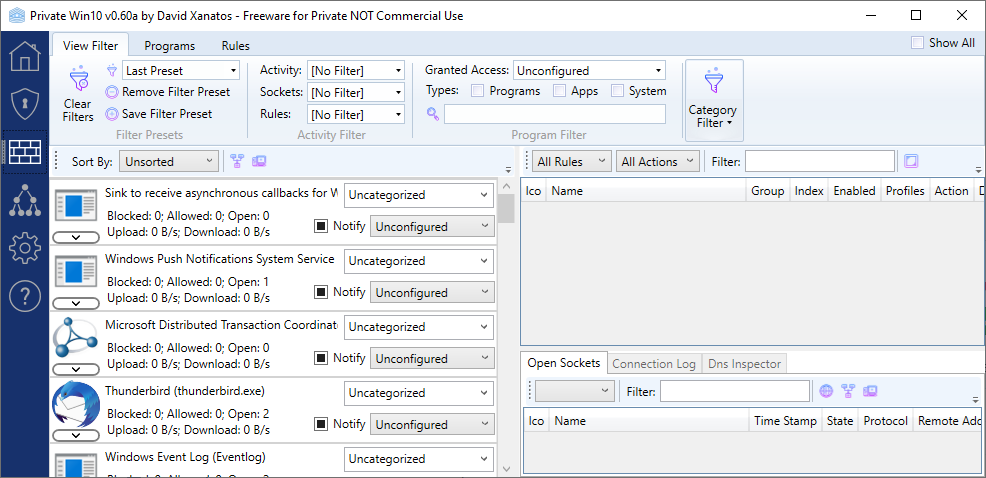Open the Rules filter dropdown
The height and width of the screenshot is (478, 986).
pyautogui.click(x=355, y=114)
